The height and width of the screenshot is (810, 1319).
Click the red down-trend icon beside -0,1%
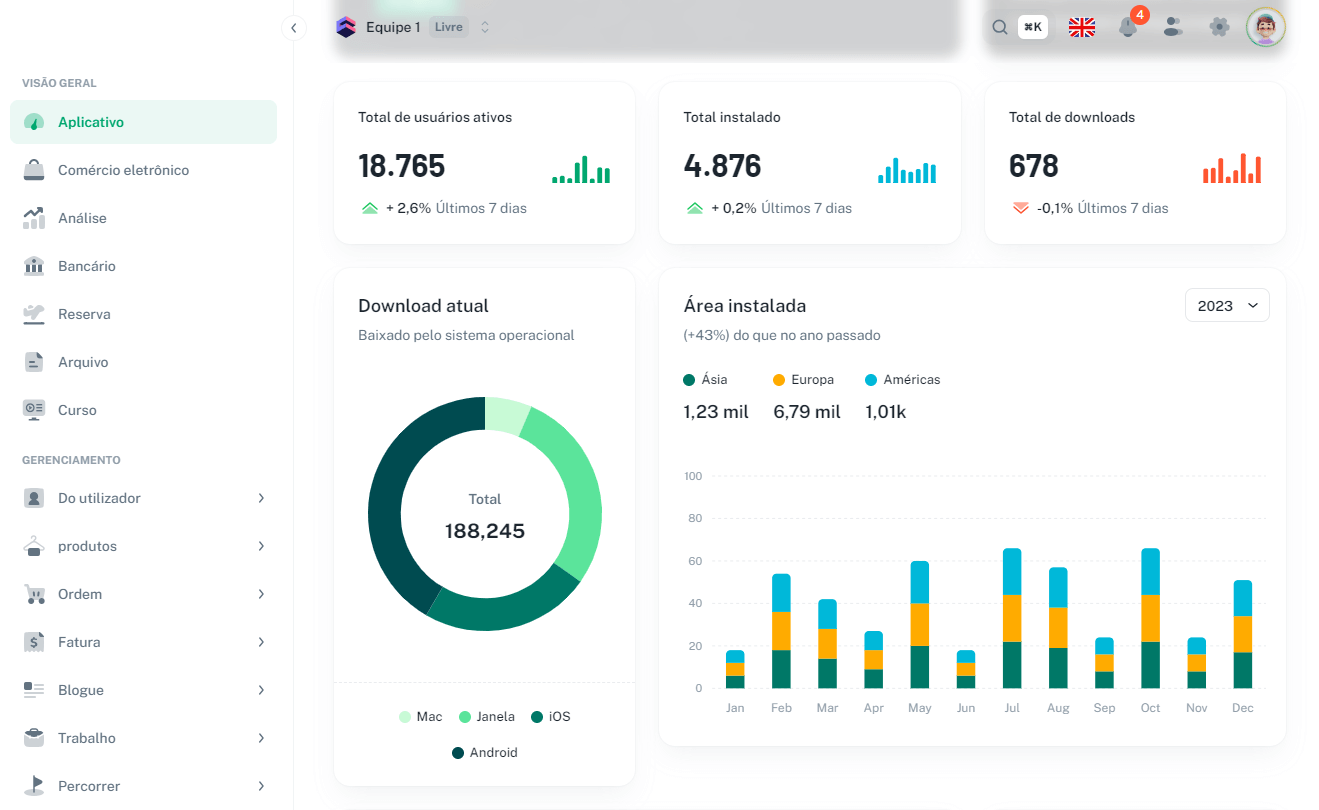pos(1021,208)
